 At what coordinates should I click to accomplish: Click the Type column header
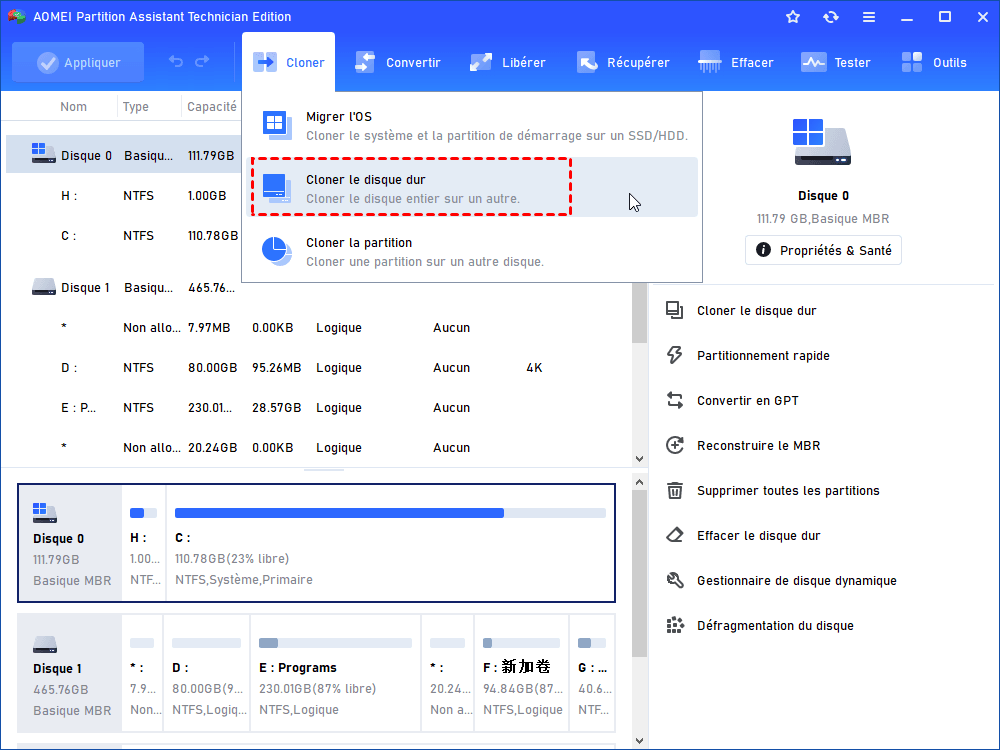[x=135, y=107]
